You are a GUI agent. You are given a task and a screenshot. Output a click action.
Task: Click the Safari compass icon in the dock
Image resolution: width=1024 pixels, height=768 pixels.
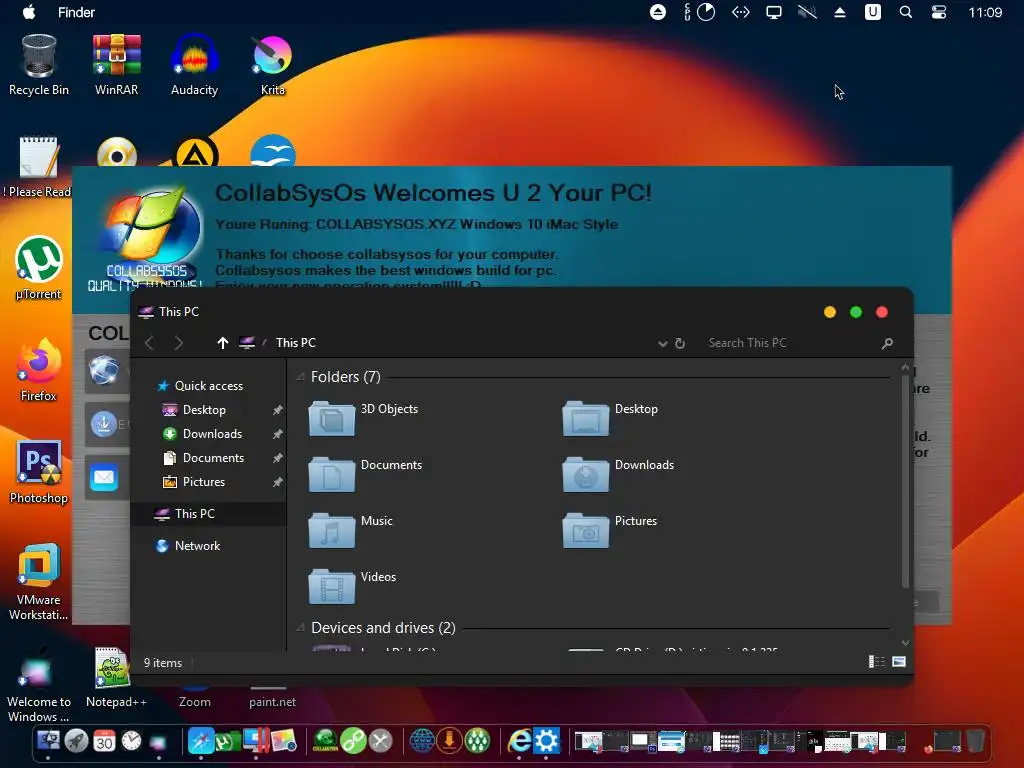200,741
